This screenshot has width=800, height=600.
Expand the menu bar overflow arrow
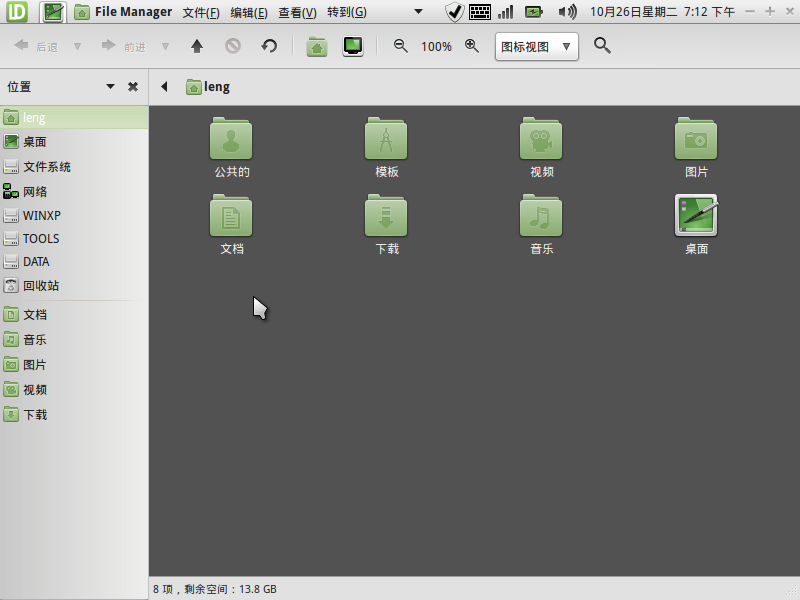tap(418, 12)
